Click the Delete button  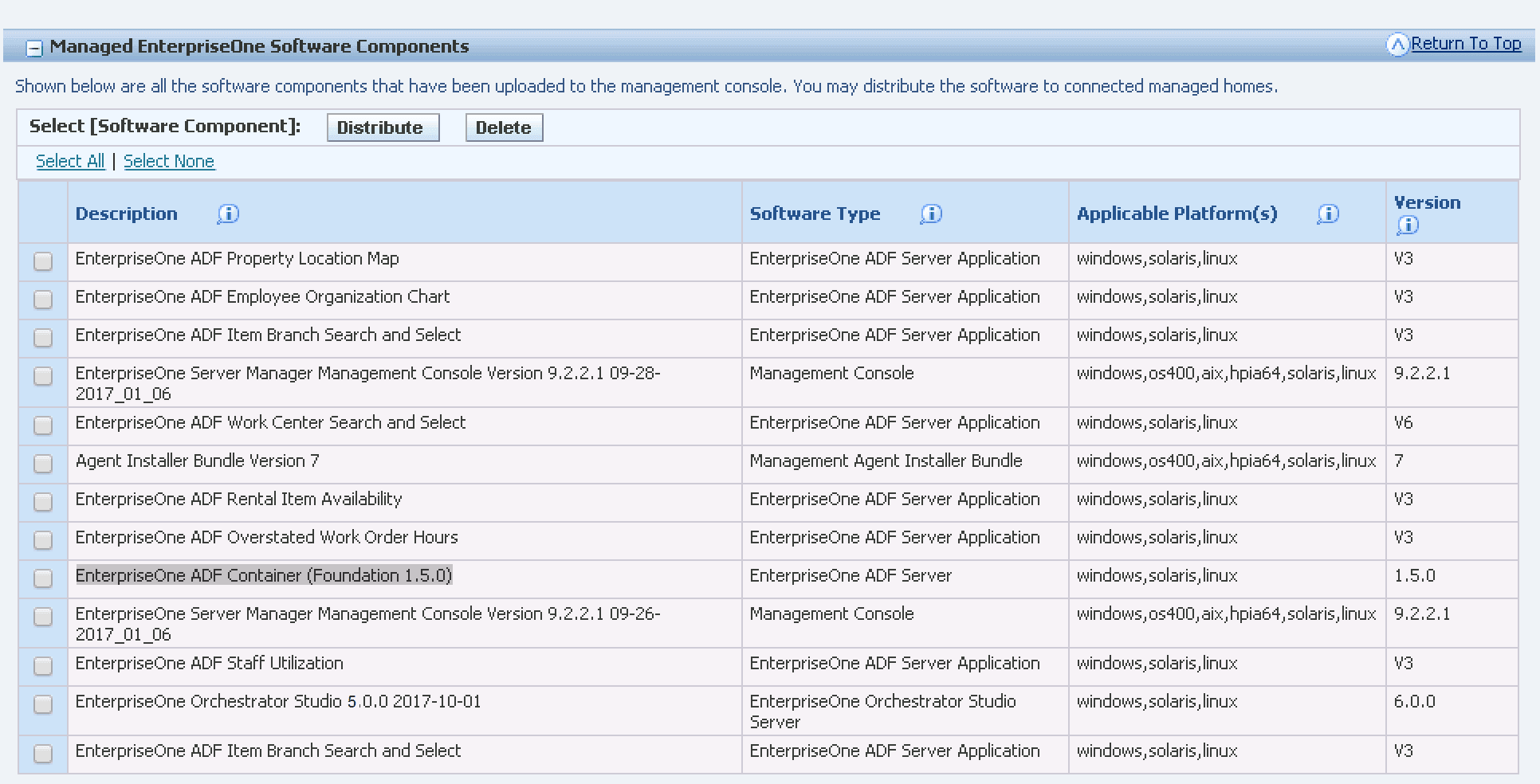coord(504,127)
